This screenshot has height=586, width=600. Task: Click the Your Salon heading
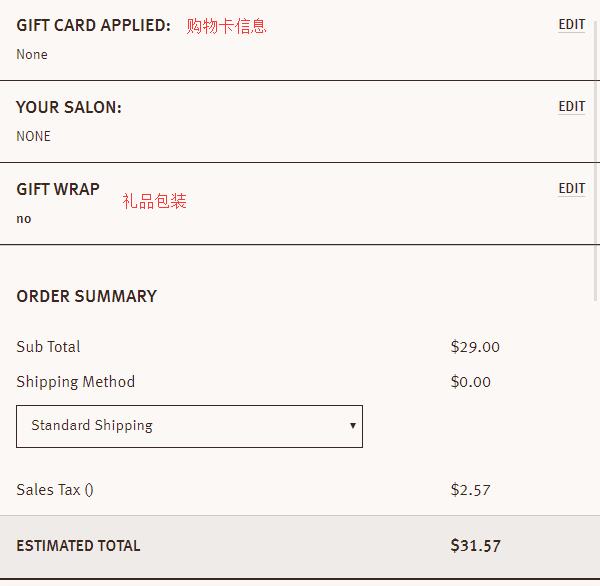click(x=69, y=107)
